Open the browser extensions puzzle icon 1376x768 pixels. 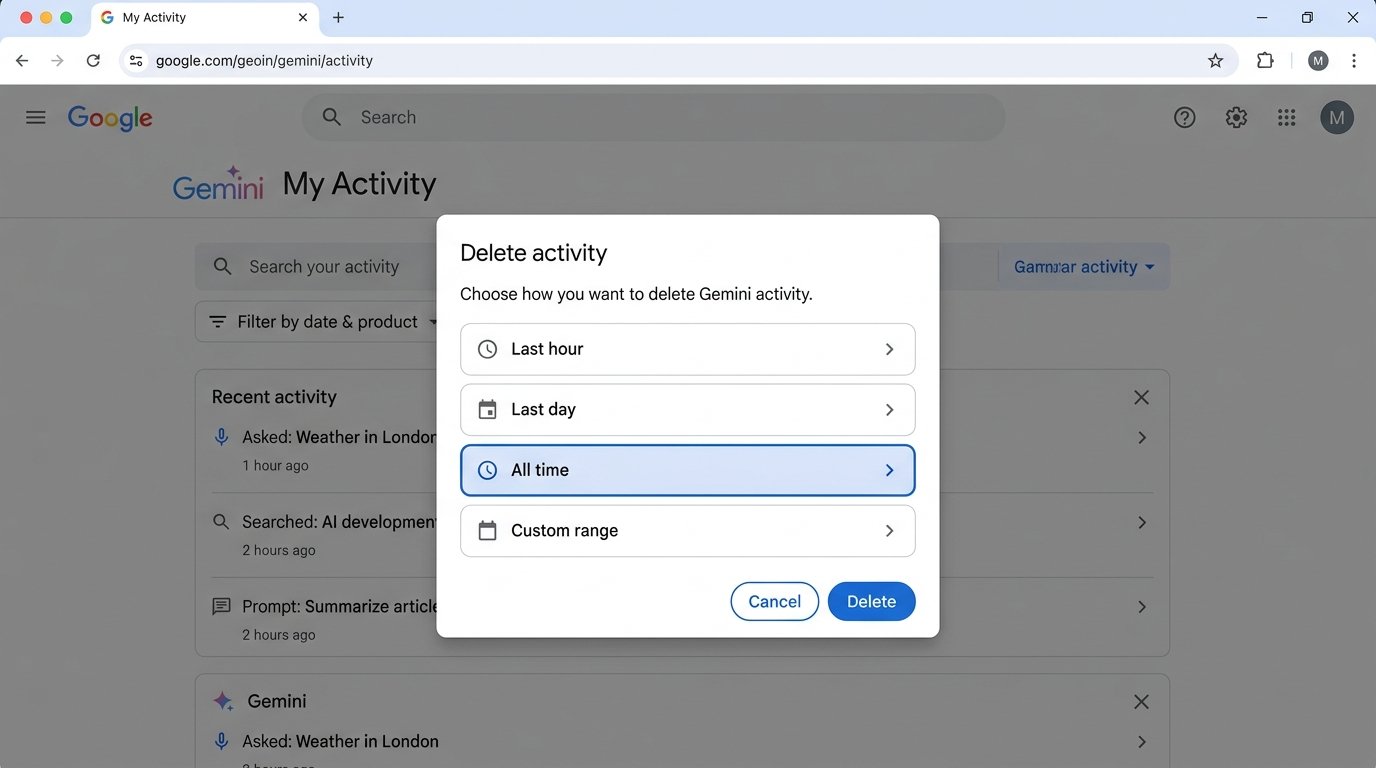tap(1265, 60)
